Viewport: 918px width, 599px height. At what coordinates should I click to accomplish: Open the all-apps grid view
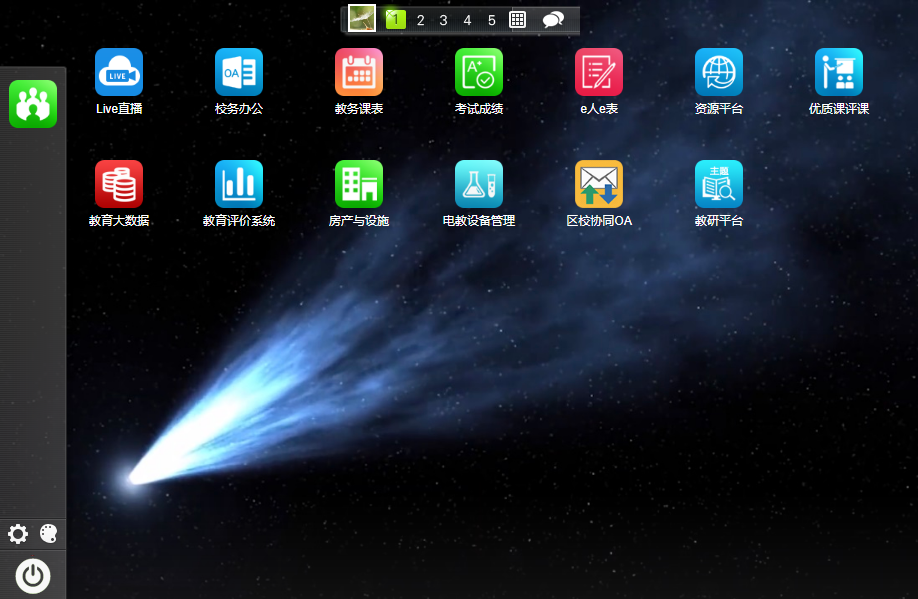pyautogui.click(x=518, y=20)
